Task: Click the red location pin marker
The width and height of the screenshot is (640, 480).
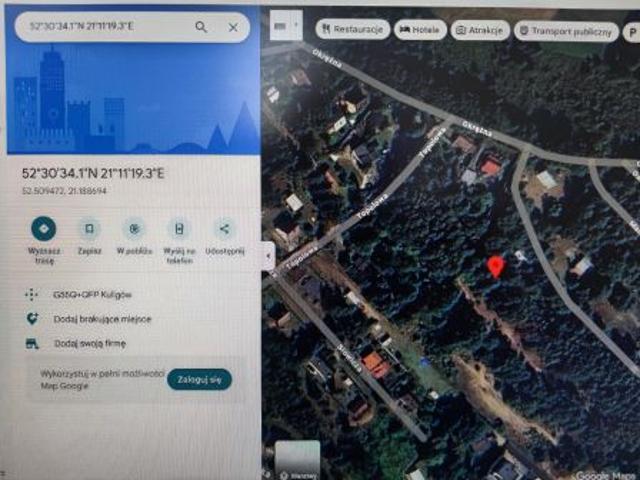Action: click(x=496, y=267)
